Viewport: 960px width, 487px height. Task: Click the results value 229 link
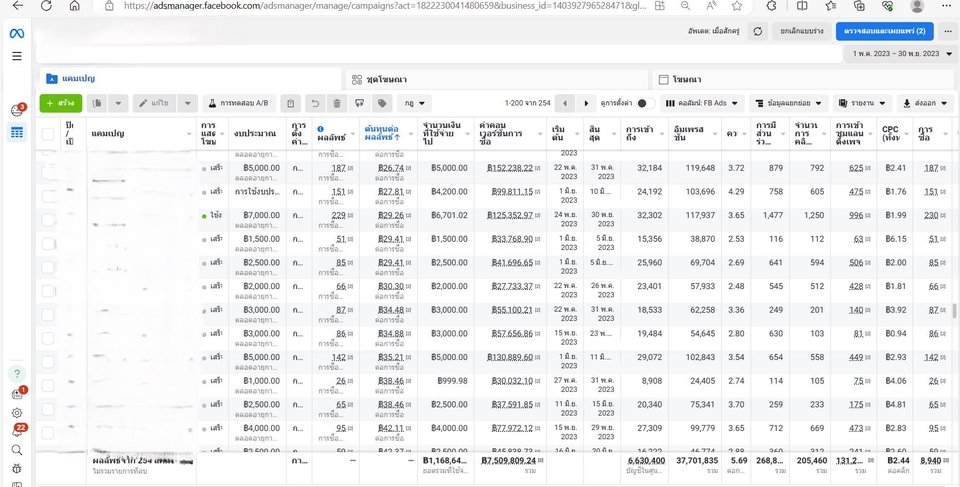coord(339,215)
